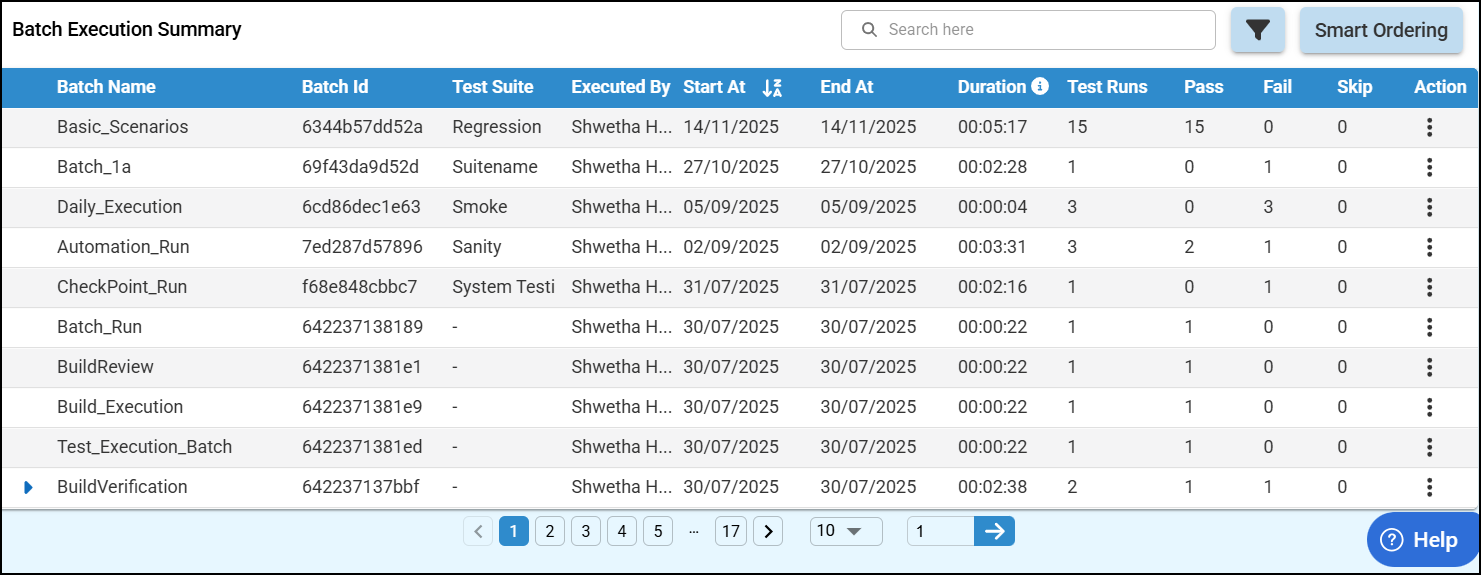Image resolution: width=1481 pixels, height=575 pixels.
Task: Click the go-to-page arrow button
Action: (x=994, y=531)
